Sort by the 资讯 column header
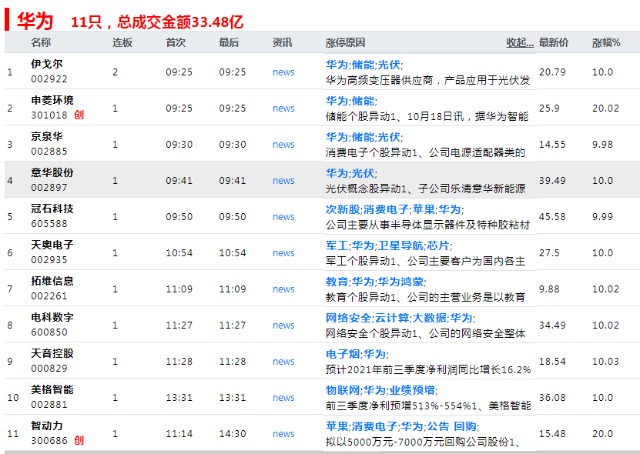640x454 pixels. point(282,42)
